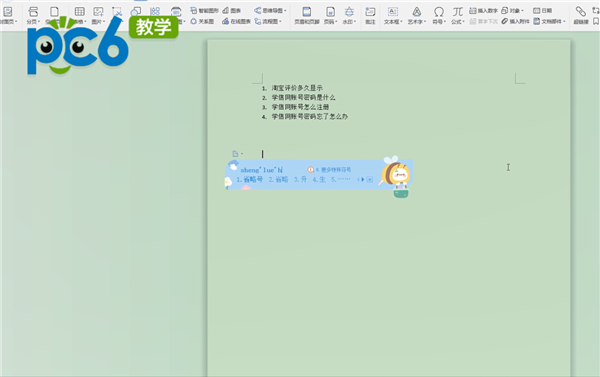Click the Chart (图表) icon
Screen dimensions: 600x377
coord(232,11)
